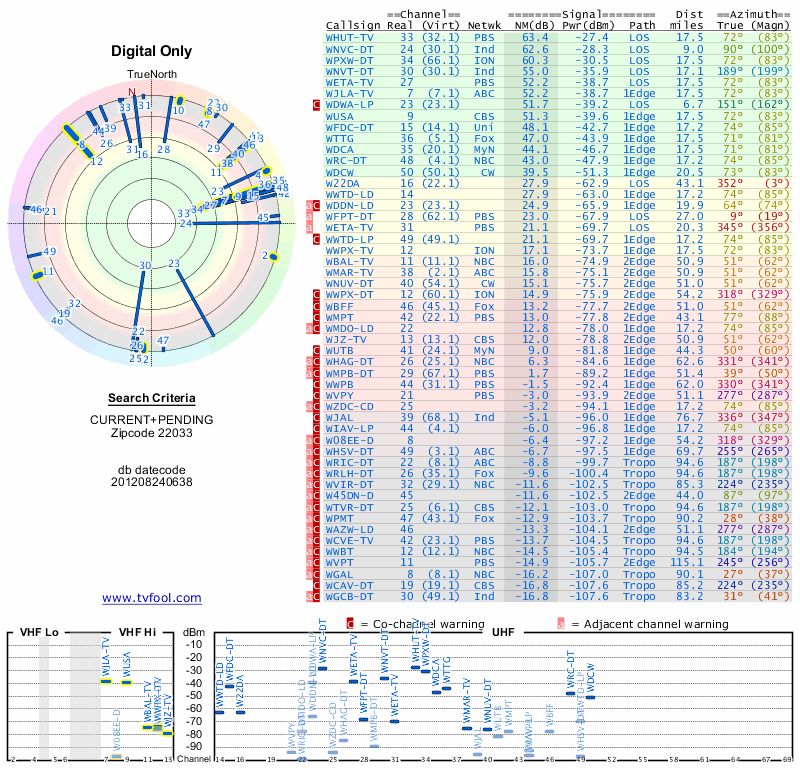Select the WGCB-DT callsign
Viewport: 800px width, 768px height.
click(x=349, y=597)
